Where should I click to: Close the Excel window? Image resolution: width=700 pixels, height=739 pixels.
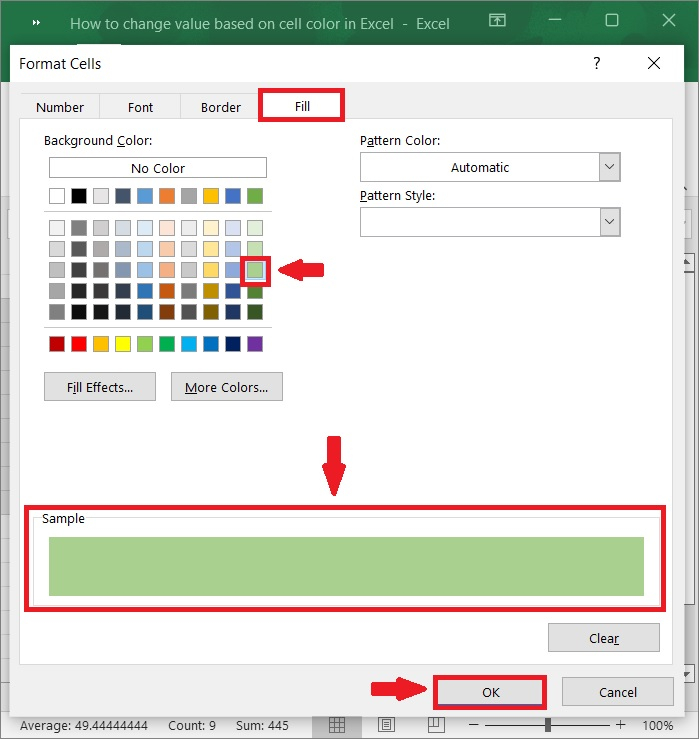click(669, 20)
